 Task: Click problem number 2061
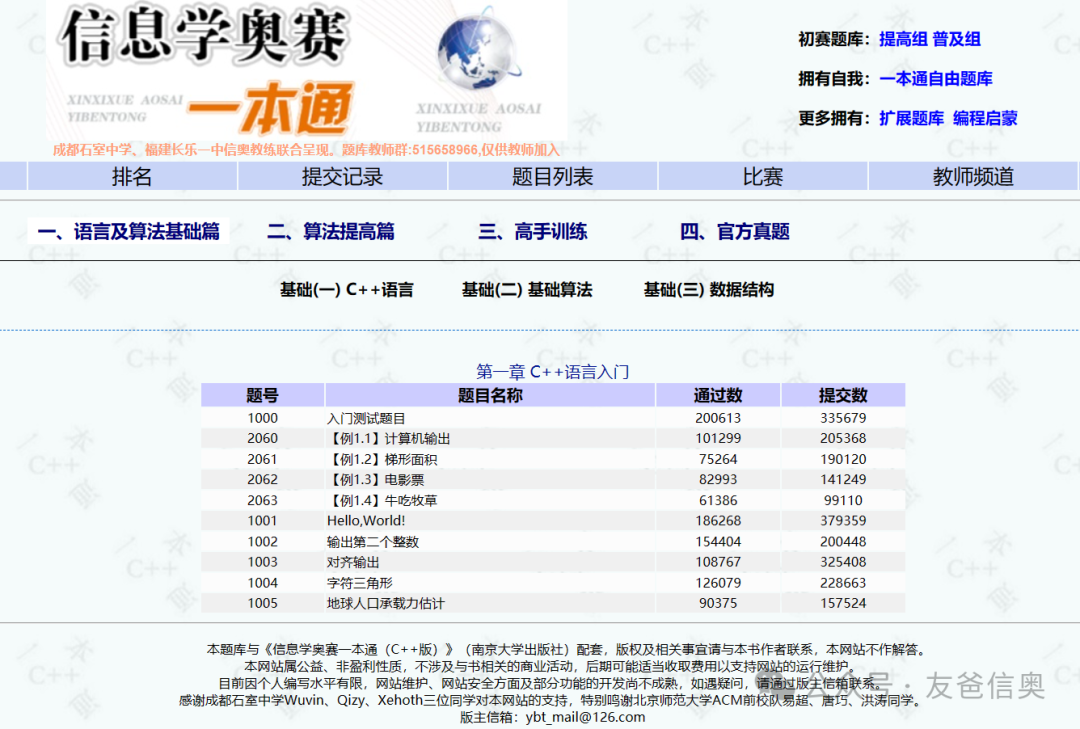point(262,460)
